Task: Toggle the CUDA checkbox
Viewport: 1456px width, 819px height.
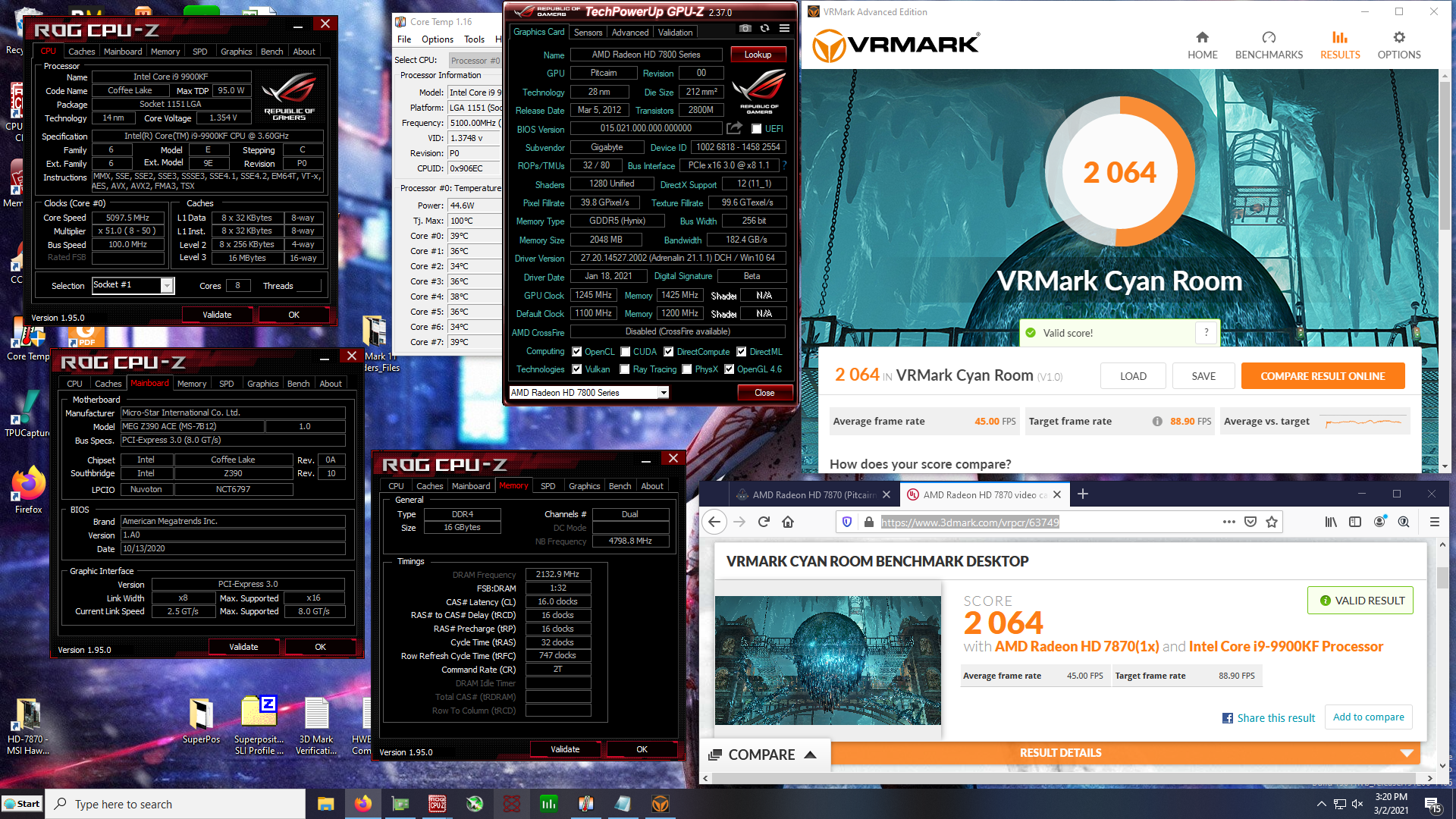Action: coord(626,352)
